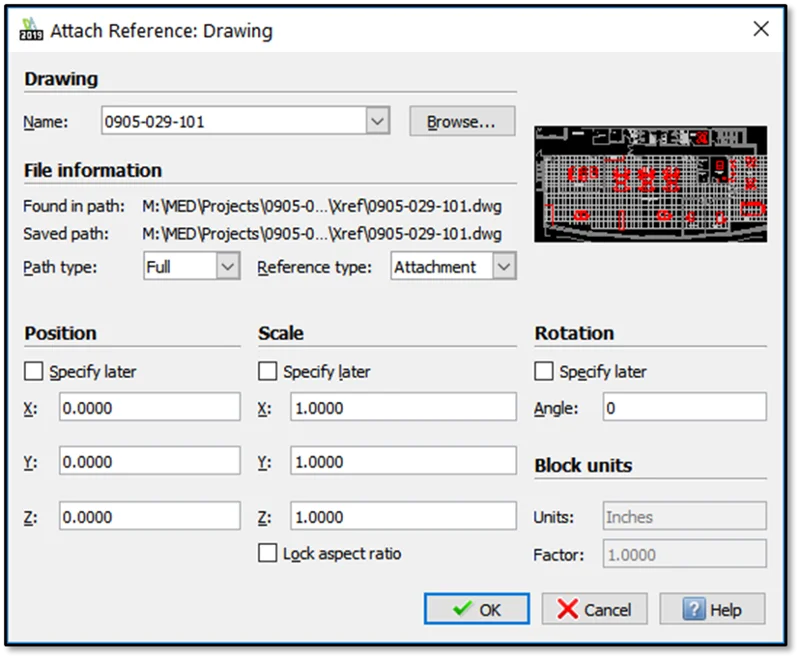
Task: Open the drawing Name dropdown list
Action: click(x=377, y=122)
